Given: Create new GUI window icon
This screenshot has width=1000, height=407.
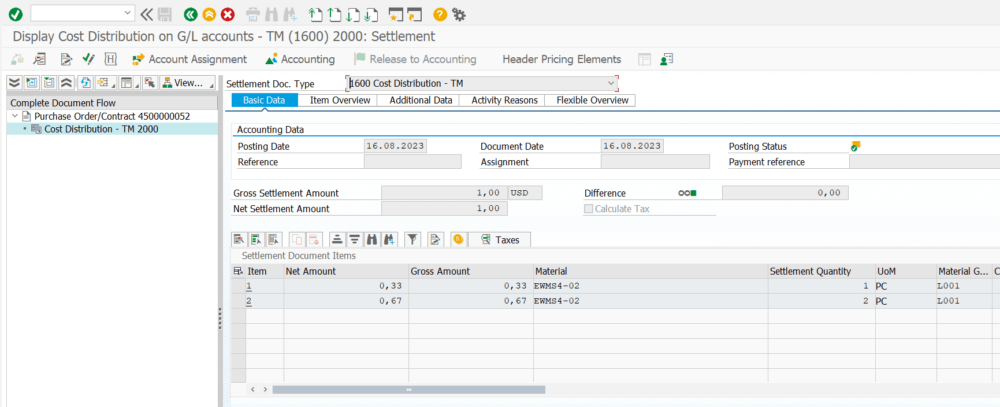Looking at the screenshot, I should pos(396,13).
